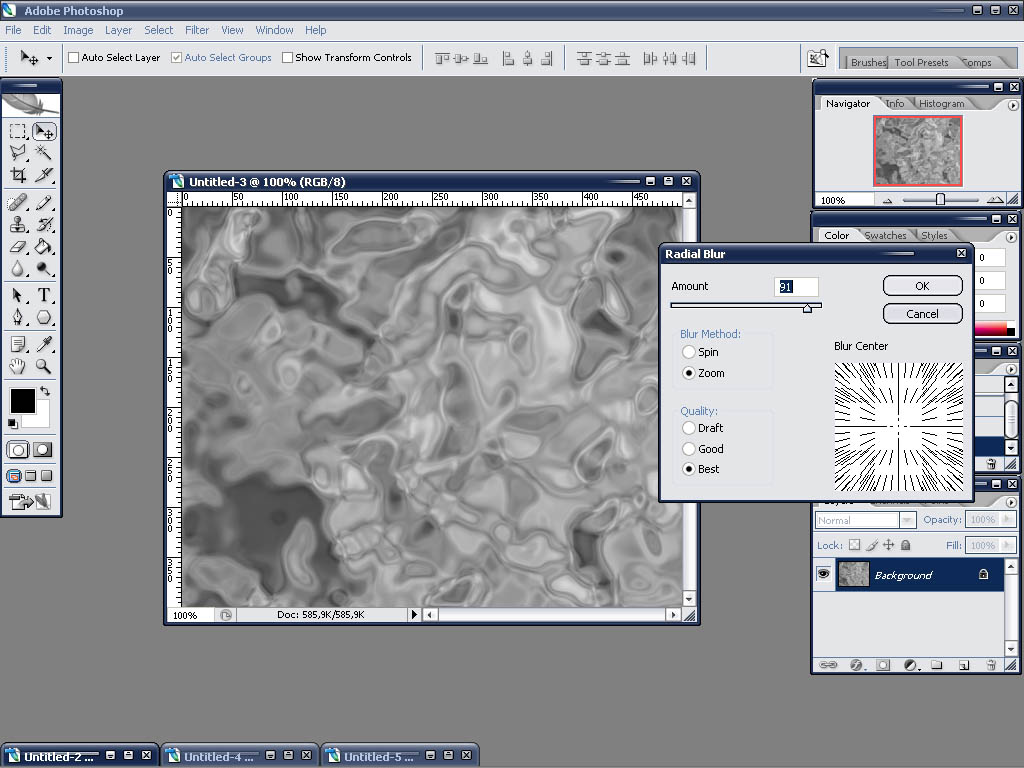Switch to the Histogram tab
This screenshot has height=768, width=1024.
941,104
